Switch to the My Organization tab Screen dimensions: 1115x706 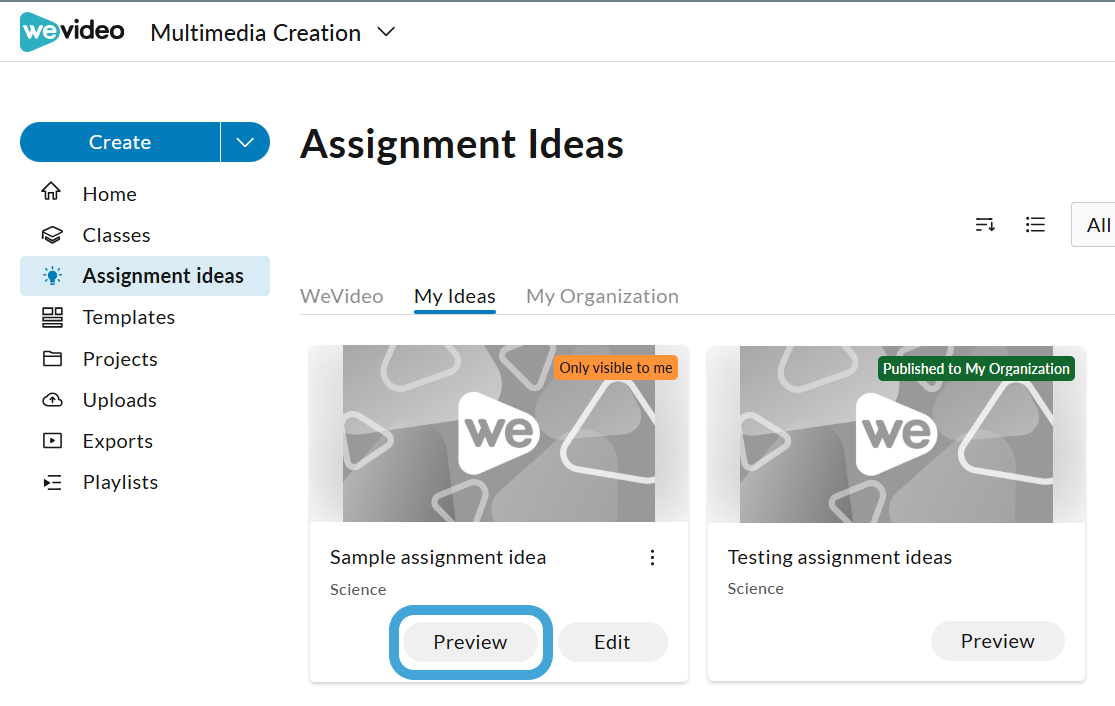[602, 296]
